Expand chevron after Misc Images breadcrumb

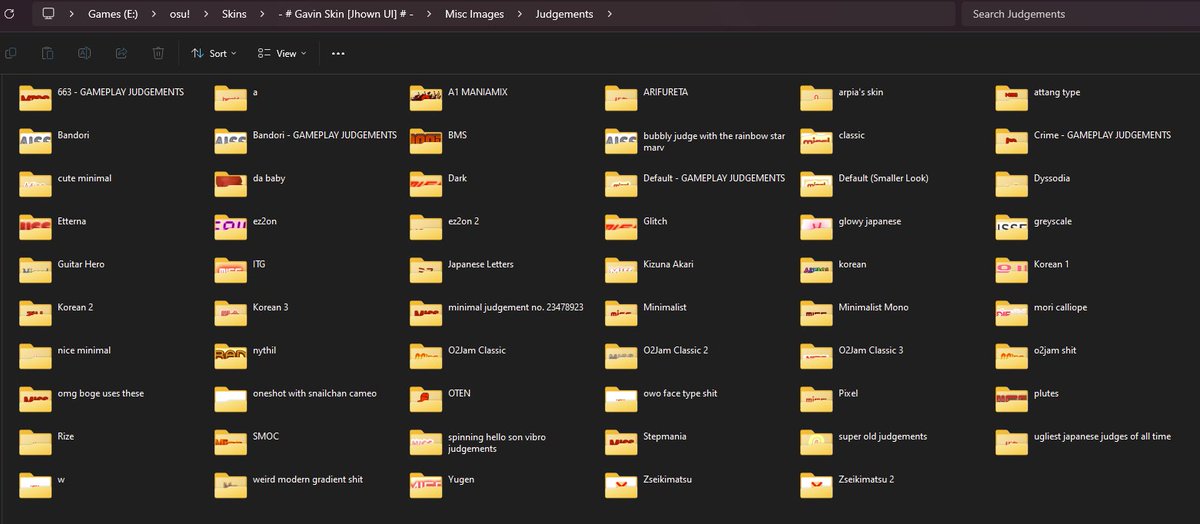coord(519,14)
